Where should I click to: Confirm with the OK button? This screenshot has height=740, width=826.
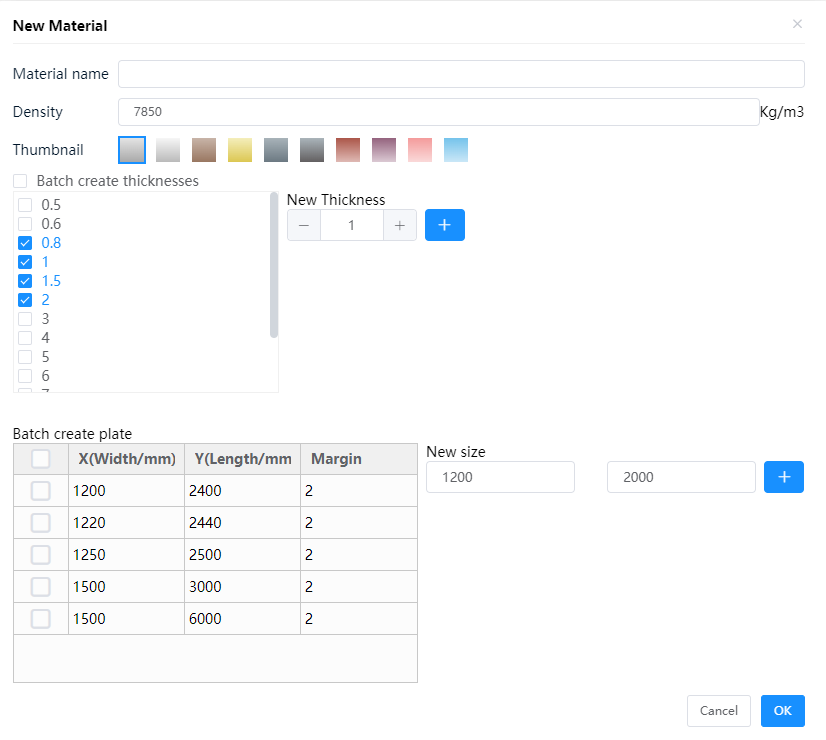[x=783, y=711]
